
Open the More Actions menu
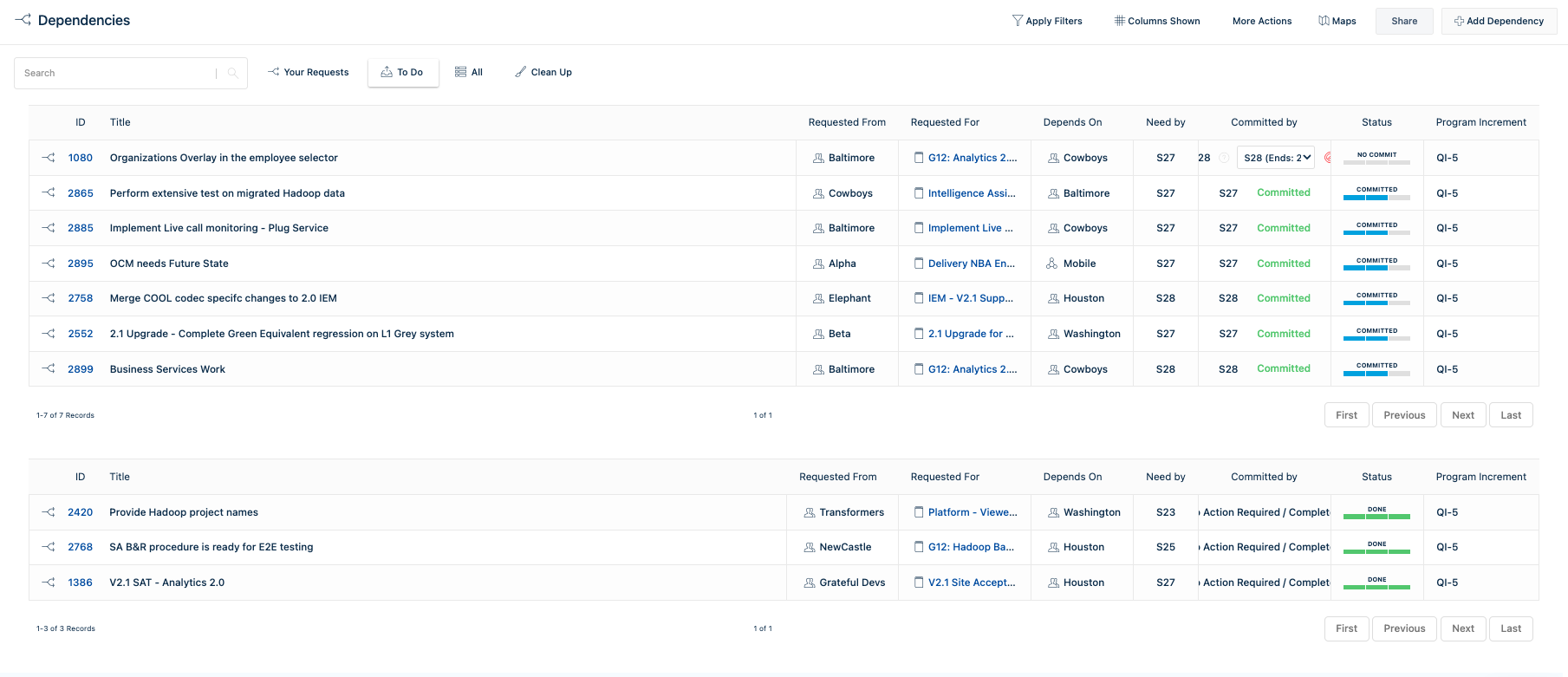pyautogui.click(x=1262, y=21)
